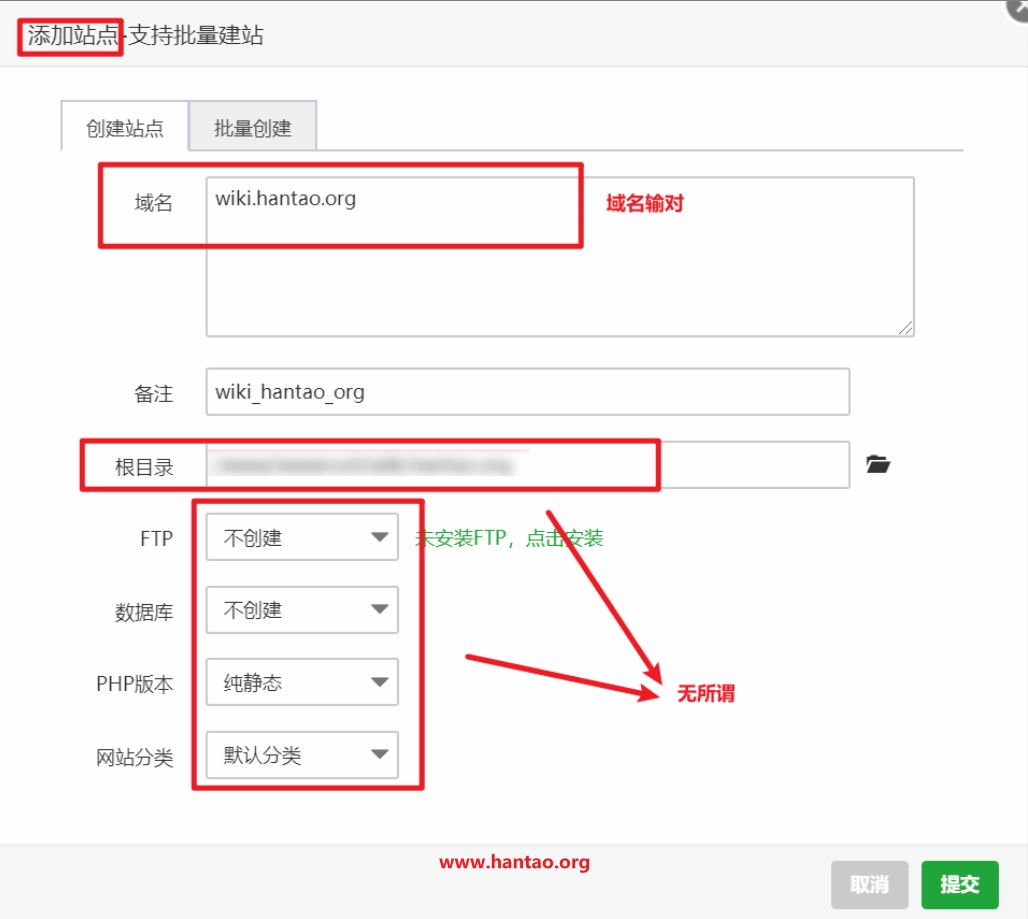This screenshot has height=919, width=1028.
Task: Close the add site dialog
Action: pyautogui.click(x=1017, y=8)
